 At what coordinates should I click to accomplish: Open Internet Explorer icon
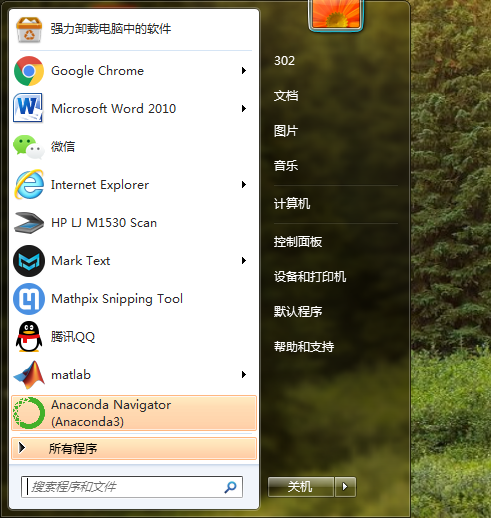click(29, 184)
